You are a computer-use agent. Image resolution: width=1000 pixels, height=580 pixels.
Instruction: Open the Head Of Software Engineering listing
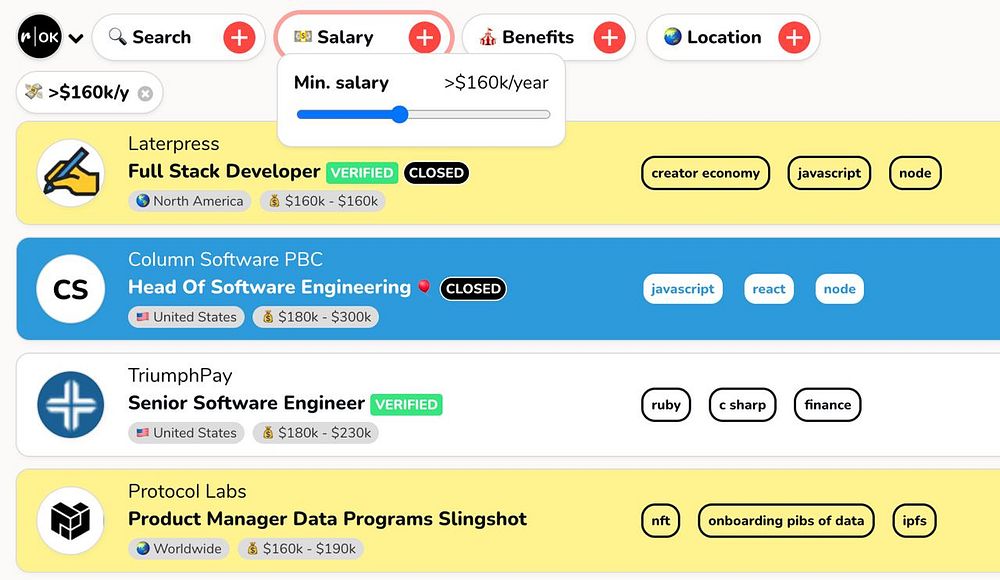pyautogui.click(x=269, y=287)
